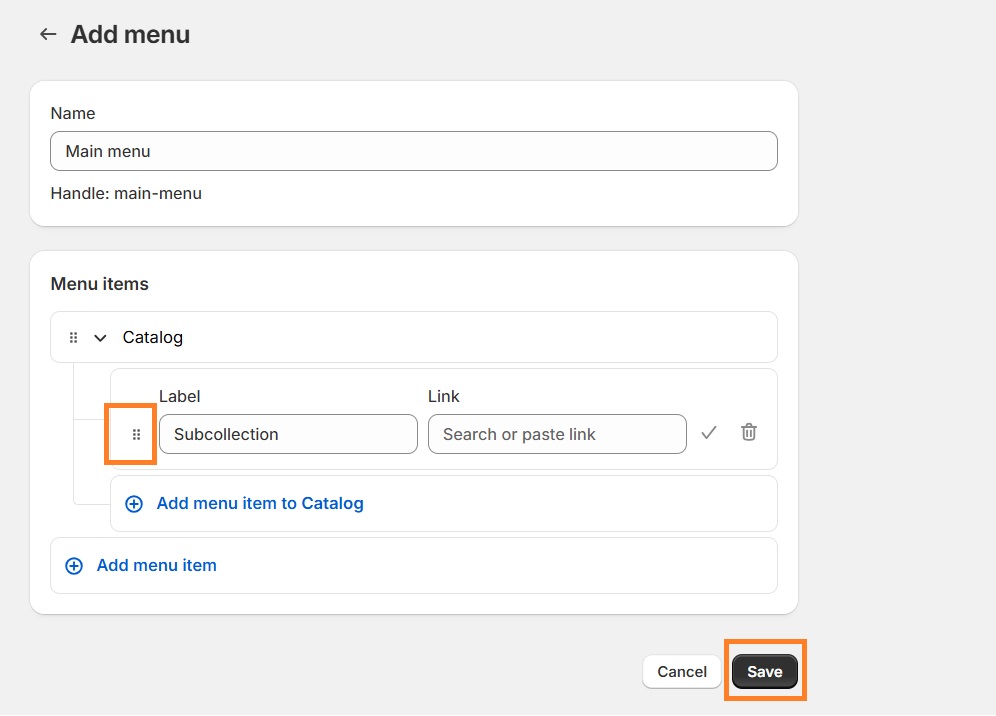Click the Handle: main-menu text
This screenshot has width=996, height=716.
(126, 194)
